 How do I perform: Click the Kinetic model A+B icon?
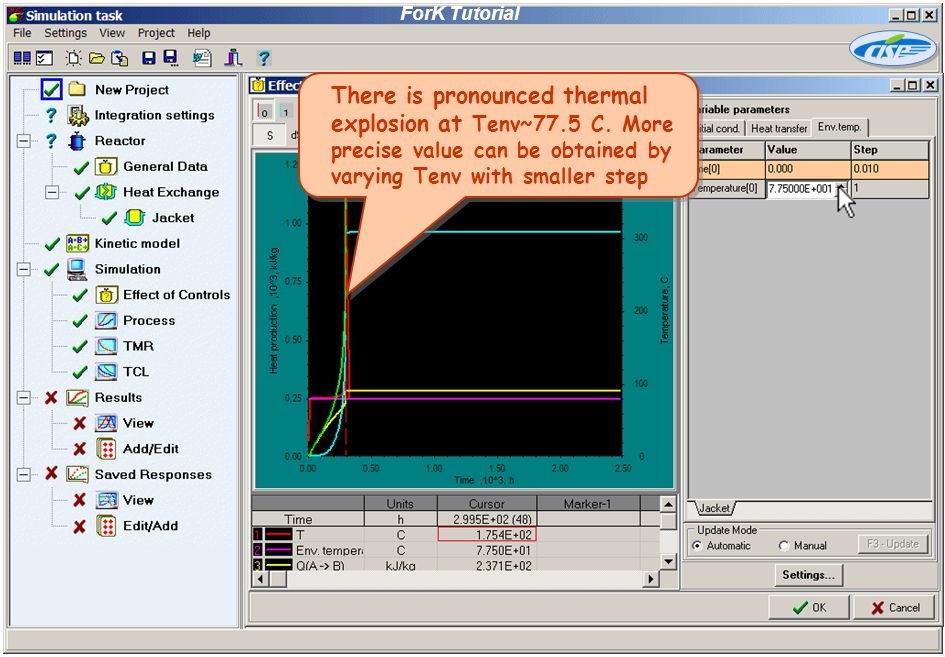pos(78,244)
